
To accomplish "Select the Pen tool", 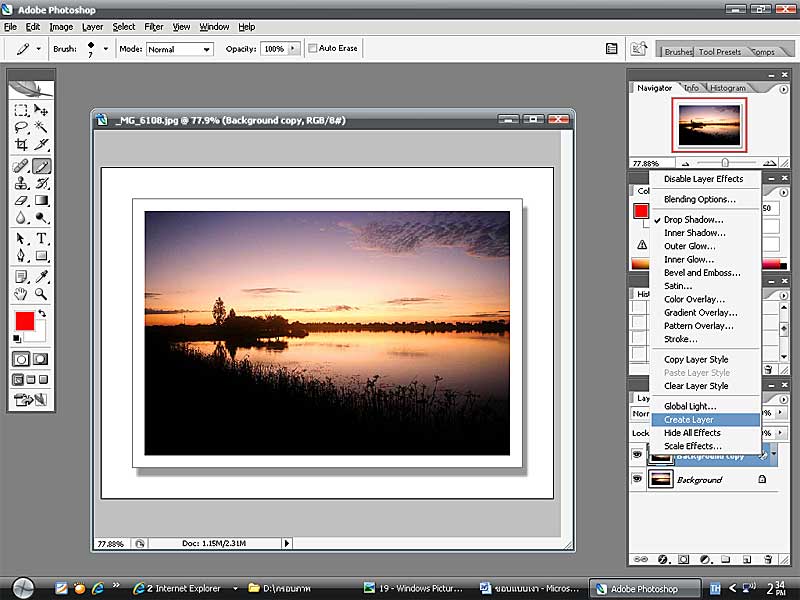I will click(21, 255).
